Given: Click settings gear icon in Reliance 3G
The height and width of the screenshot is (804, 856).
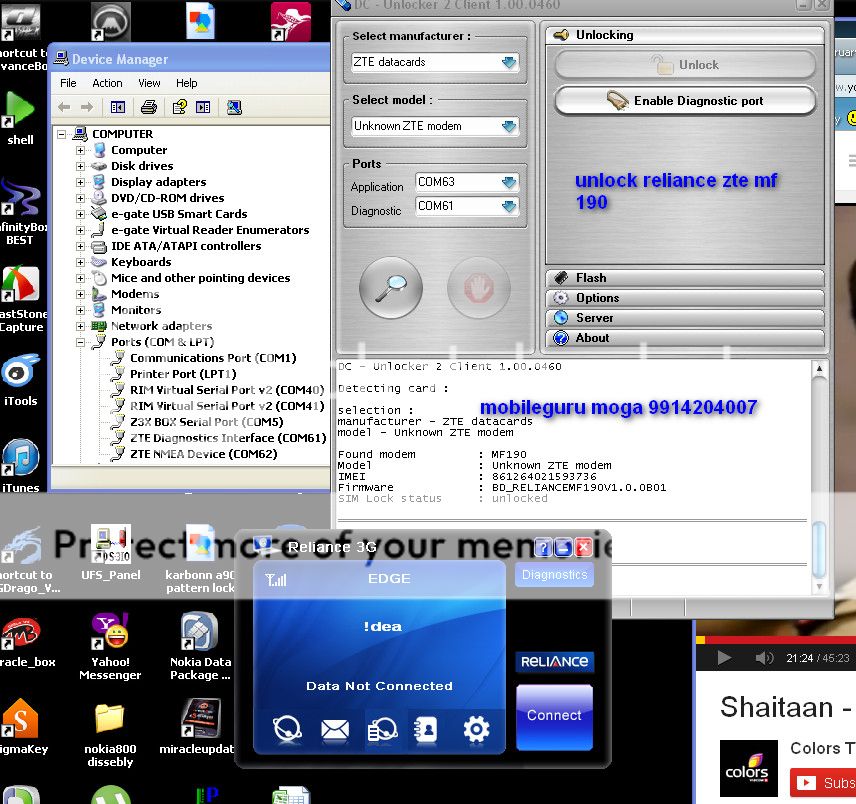Looking at the screenshot, I should click(x=477, y=729).
